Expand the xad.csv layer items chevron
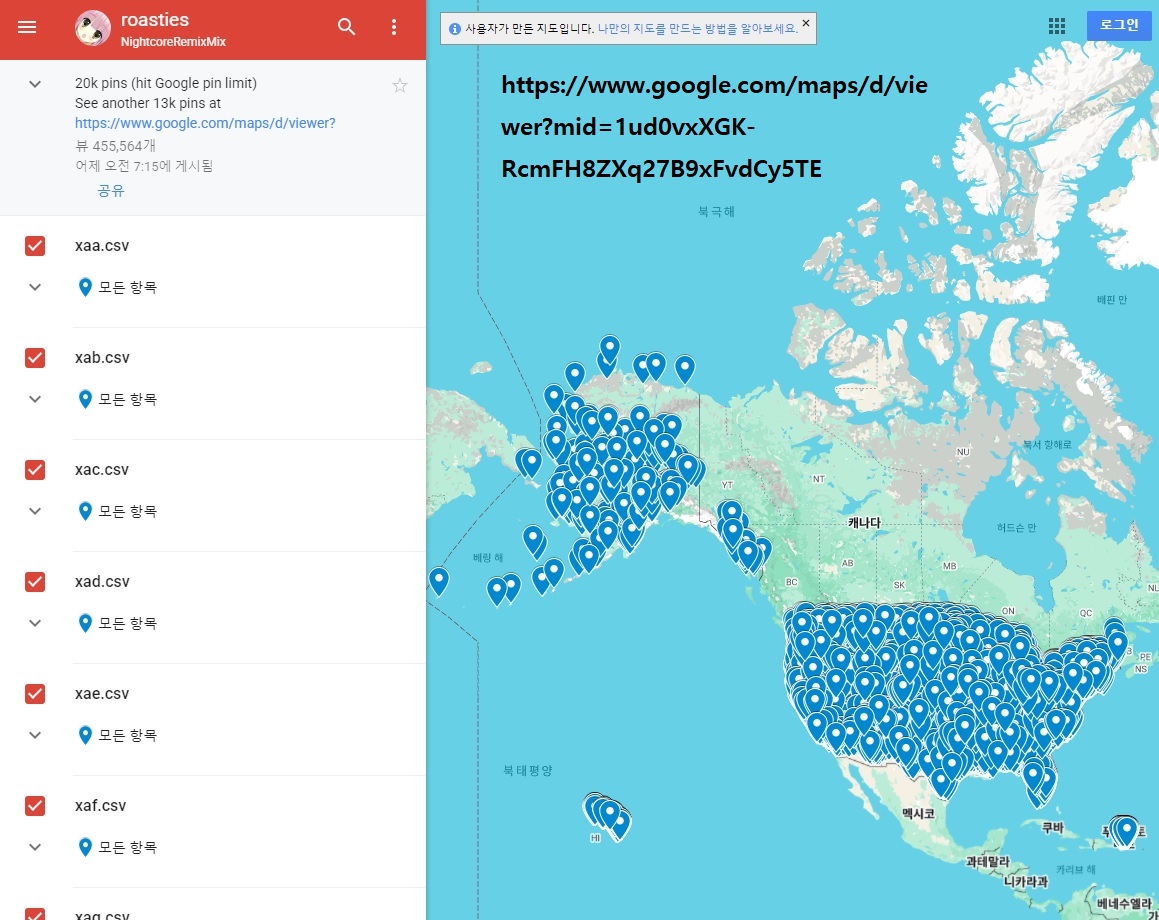 [35, 624]
